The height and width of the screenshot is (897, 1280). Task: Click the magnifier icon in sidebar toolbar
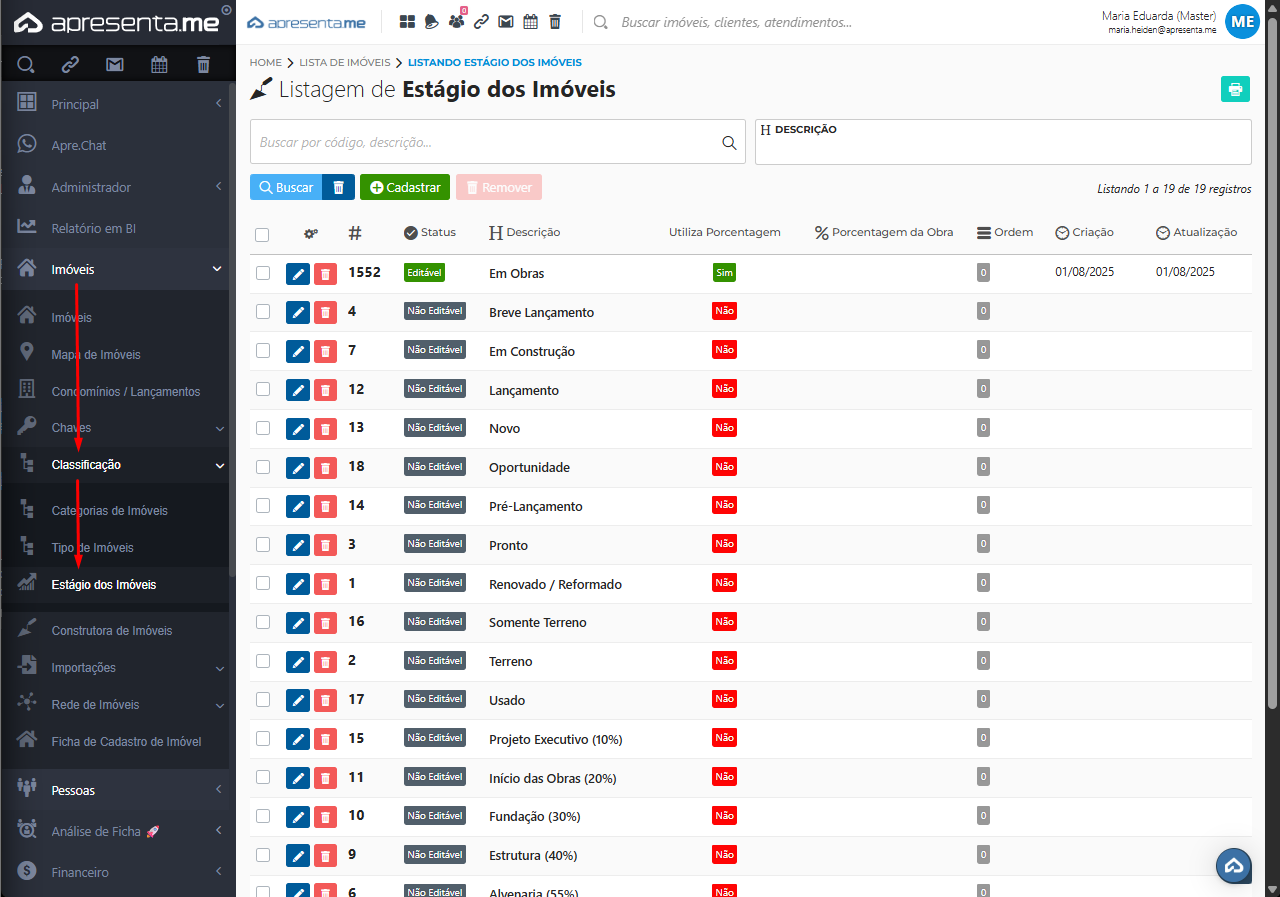tap(26, 65)
